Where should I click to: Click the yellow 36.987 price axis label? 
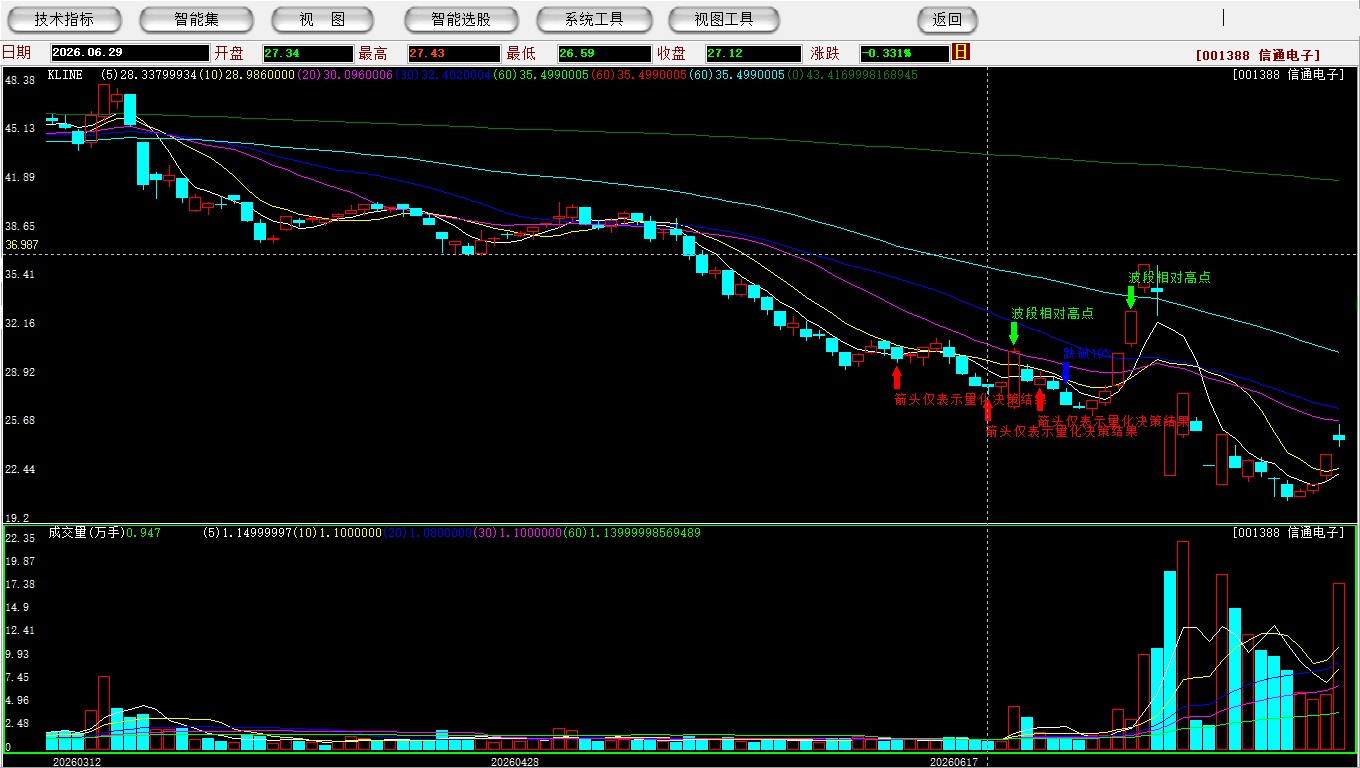[21, 245]
